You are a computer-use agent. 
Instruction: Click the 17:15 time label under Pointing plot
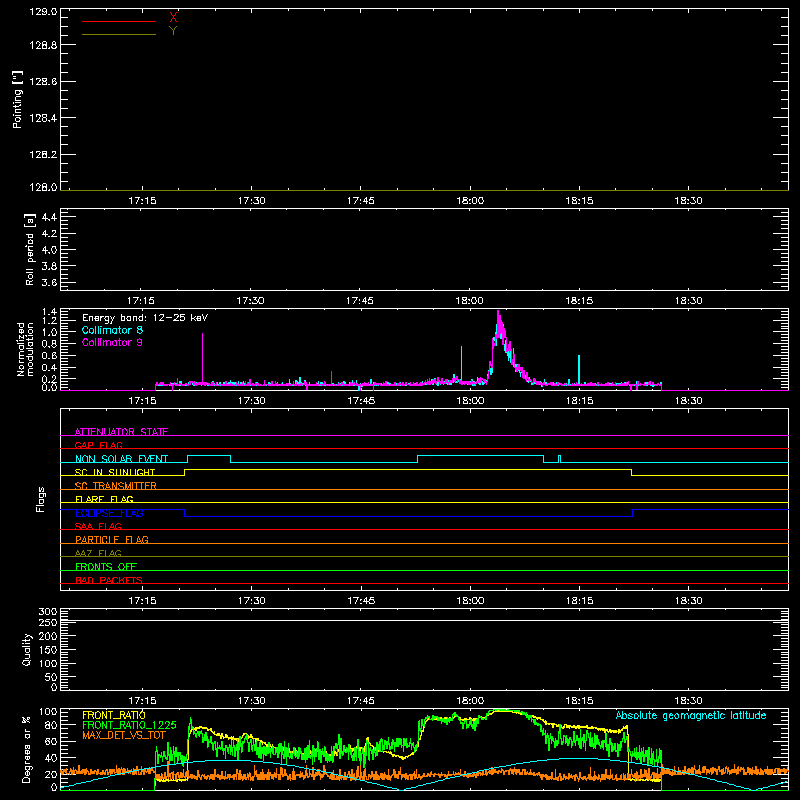[142, 201]
